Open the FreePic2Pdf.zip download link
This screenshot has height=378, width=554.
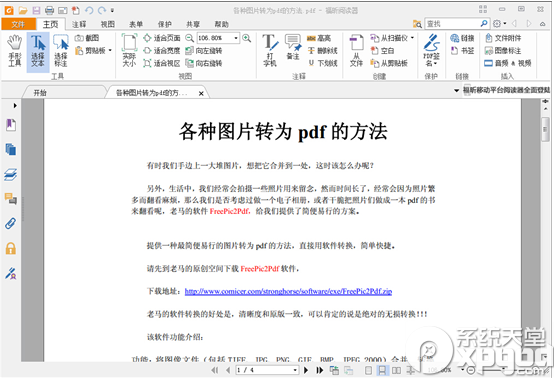pyautogui.click(x=288, y=291)
